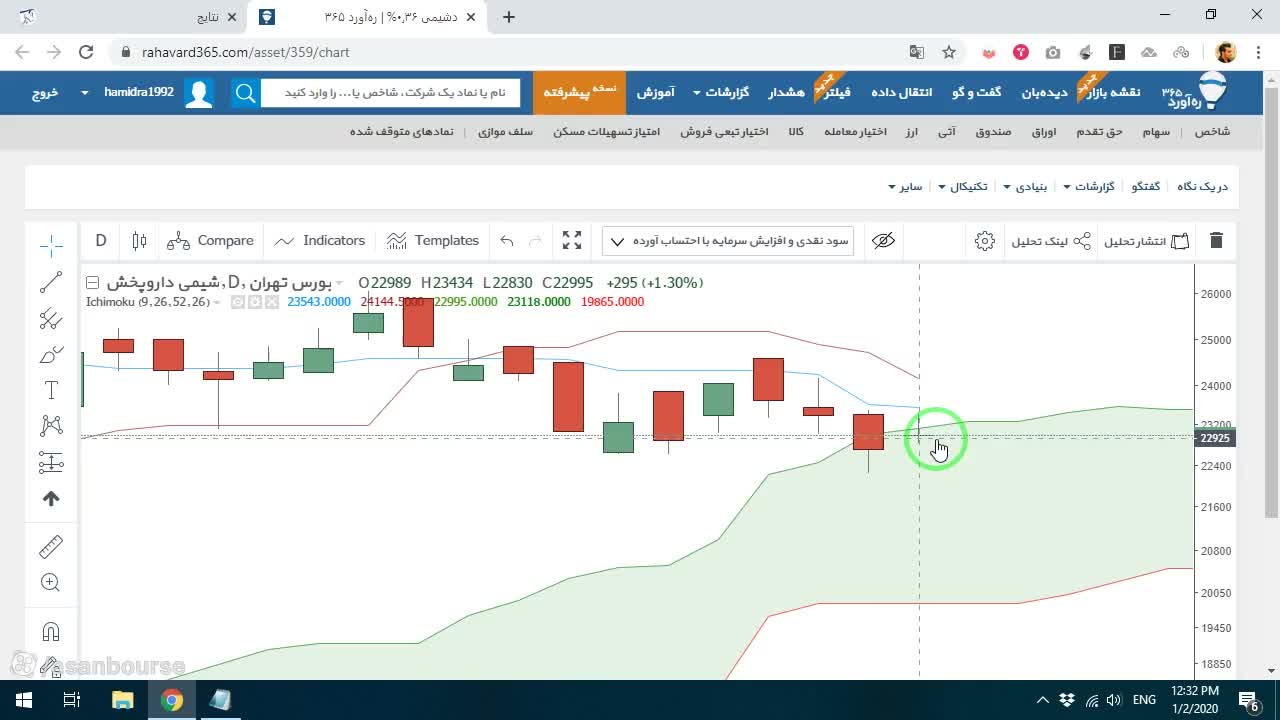The width and height of the screenshot is (1280, 720).
Task: Toggle the crossed-eye hide-drawings button
Action: click(883, 241)
